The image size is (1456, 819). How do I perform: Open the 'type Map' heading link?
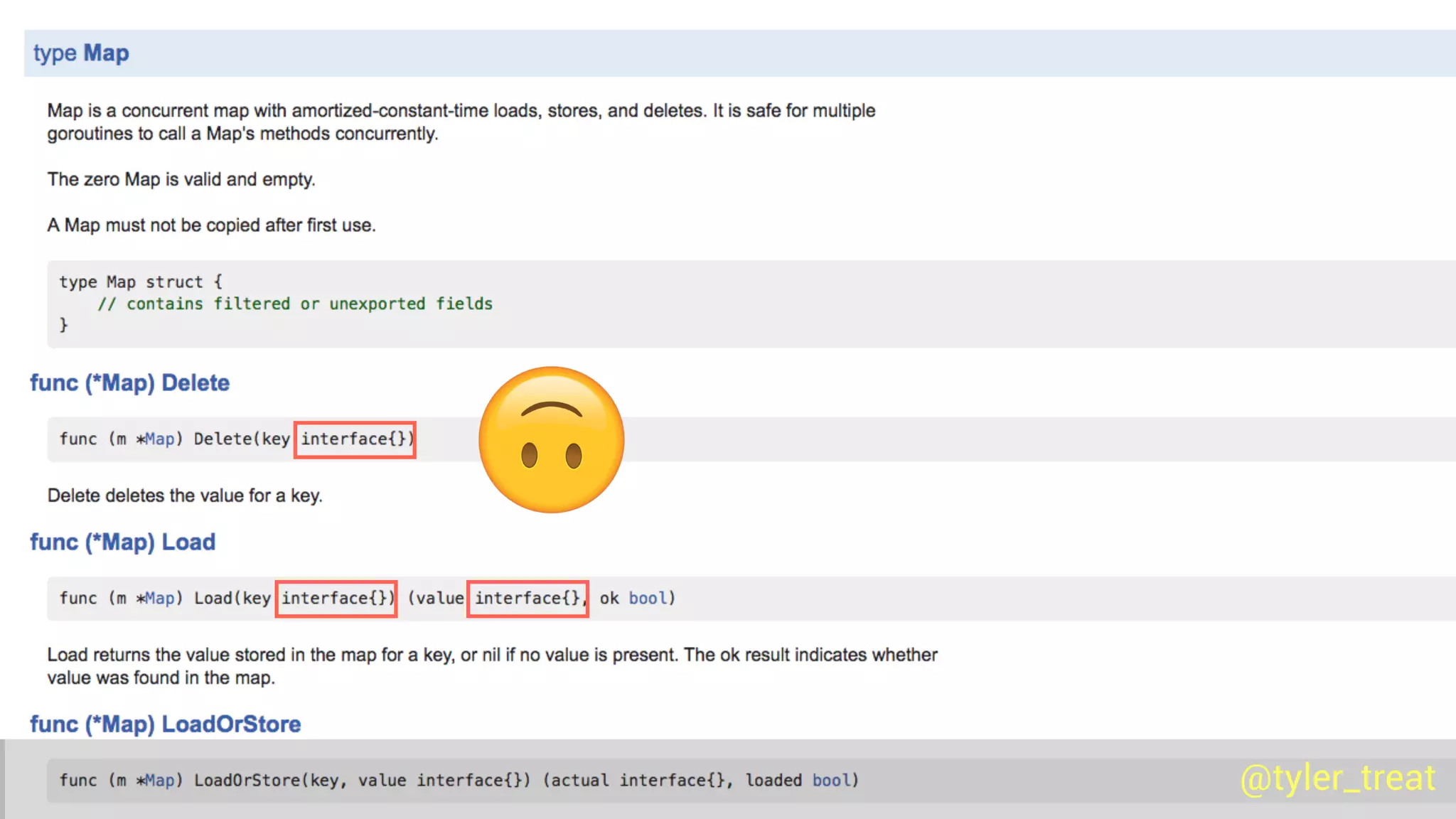(x=81, y=53)
